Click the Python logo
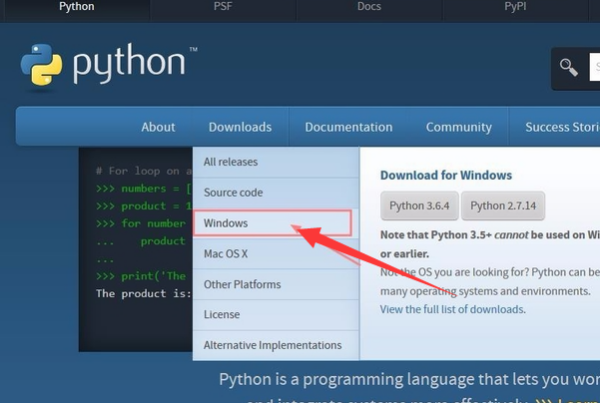The height and width of the screenshot is (403, 600). pos(102,67)
